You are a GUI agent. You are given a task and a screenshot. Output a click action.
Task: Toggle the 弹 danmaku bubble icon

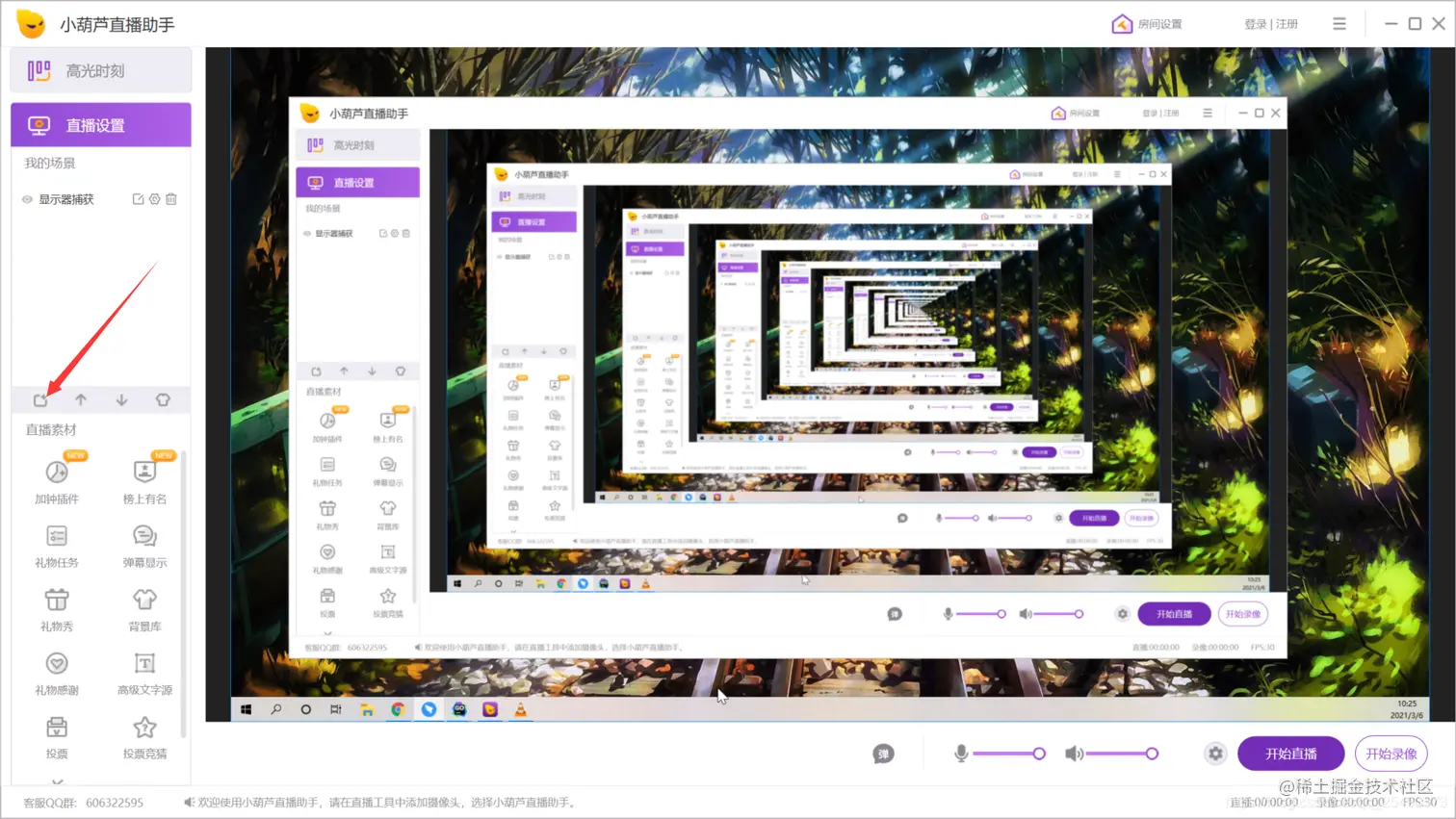tap(883, 754)
